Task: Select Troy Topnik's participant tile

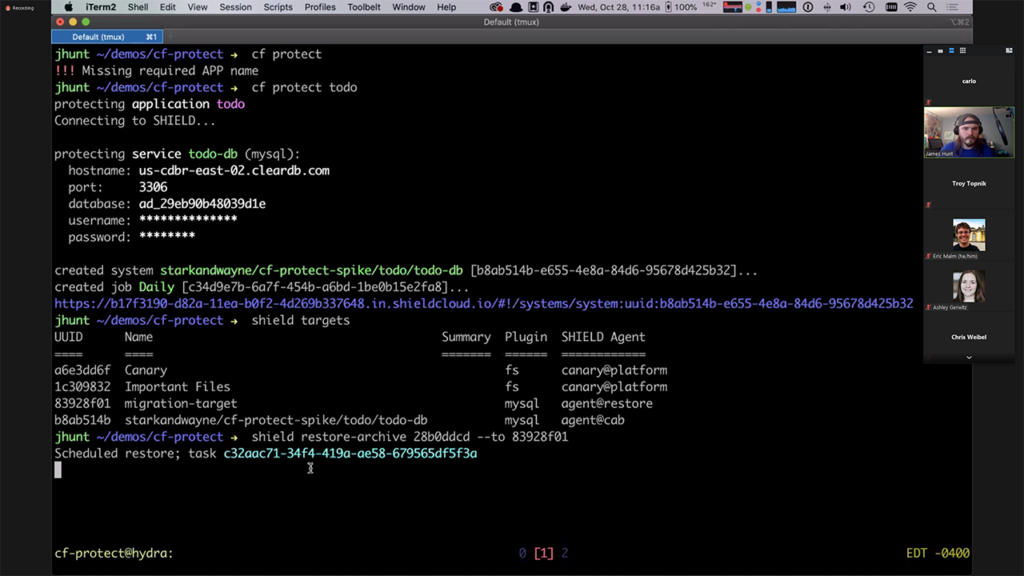Action: click(969, 184)
